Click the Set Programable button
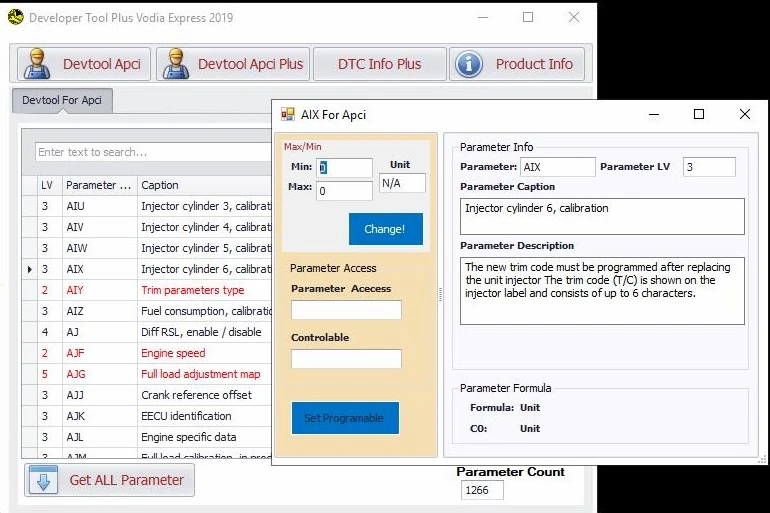This screenshot has width=770, height=513. point(345,418)
